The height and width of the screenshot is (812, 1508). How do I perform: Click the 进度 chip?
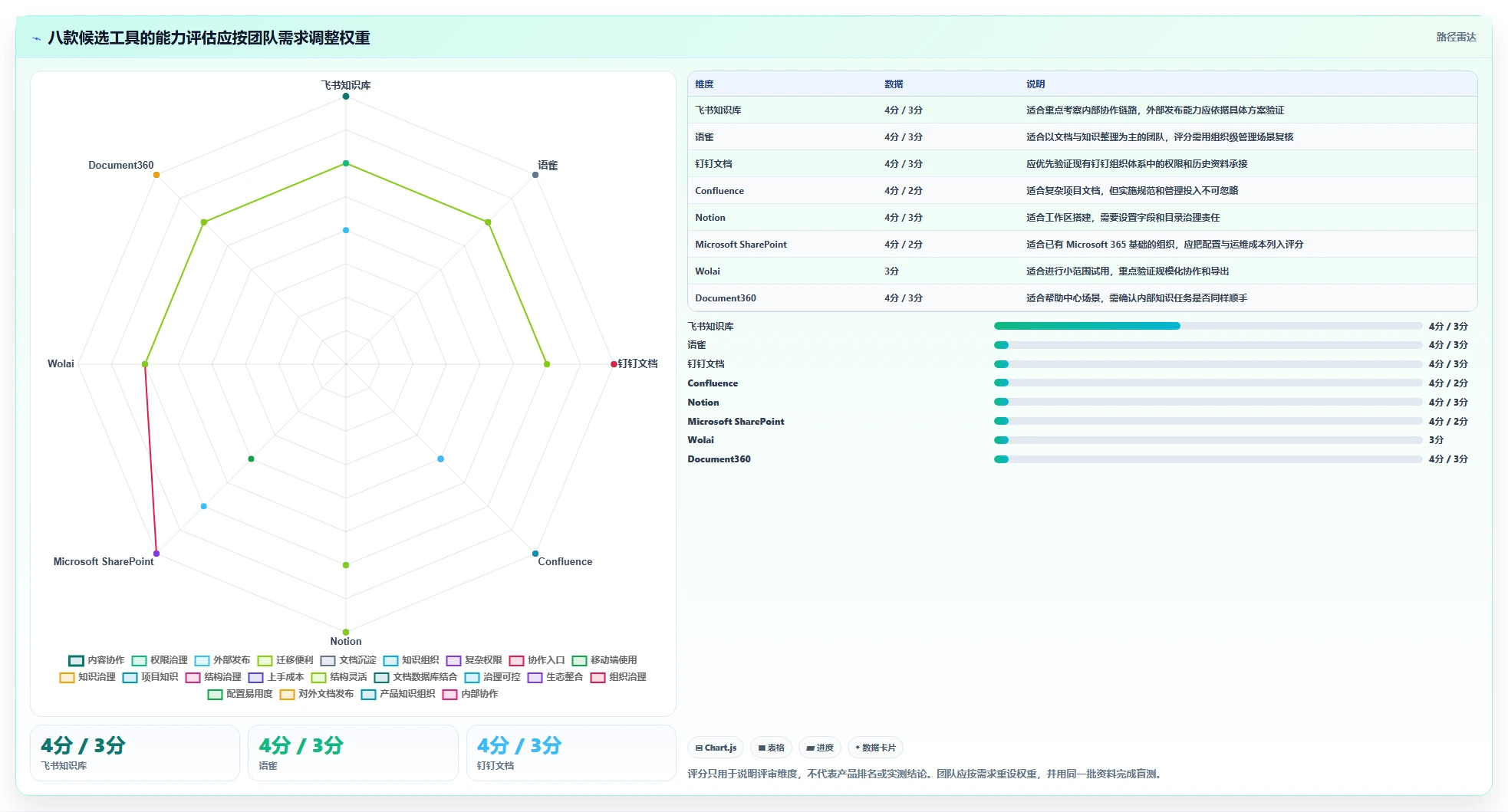pos(820,748)
